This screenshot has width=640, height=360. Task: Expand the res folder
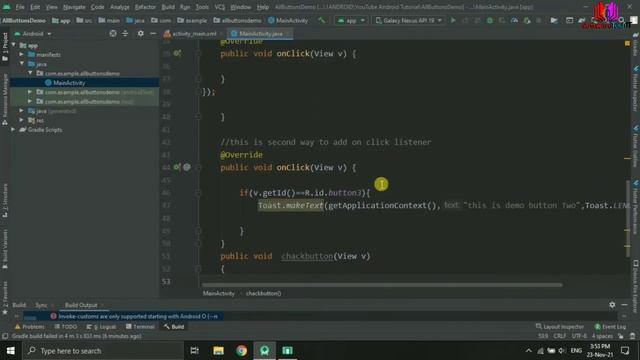(22, 120)
